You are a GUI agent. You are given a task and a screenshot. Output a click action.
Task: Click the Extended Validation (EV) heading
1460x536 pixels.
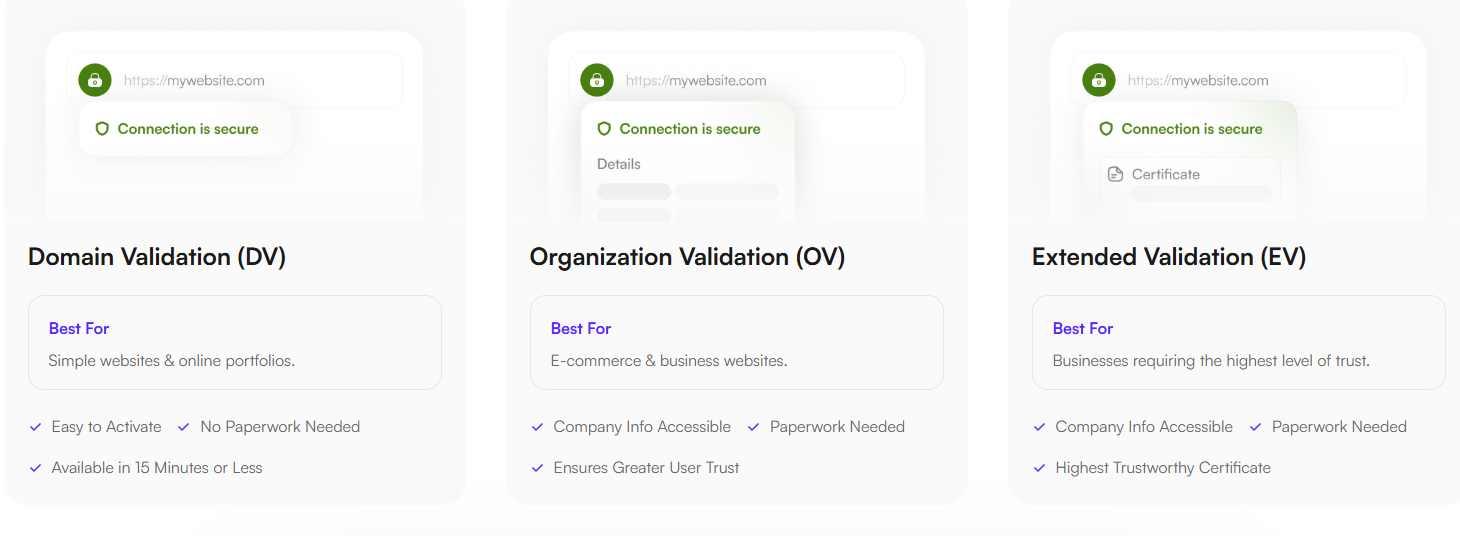1168,257
